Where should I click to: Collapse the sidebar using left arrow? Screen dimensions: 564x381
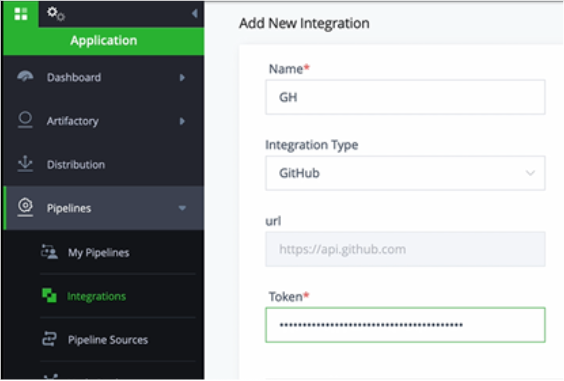click(194, 14)
